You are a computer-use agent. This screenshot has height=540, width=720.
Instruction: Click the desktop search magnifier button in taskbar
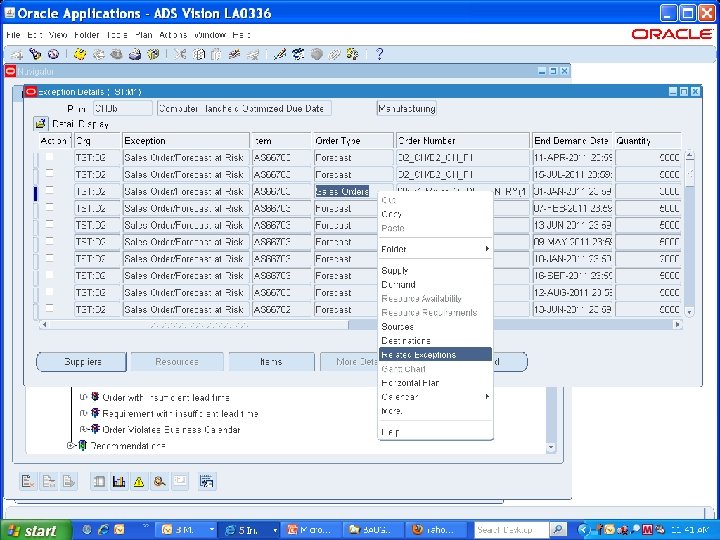558,530
